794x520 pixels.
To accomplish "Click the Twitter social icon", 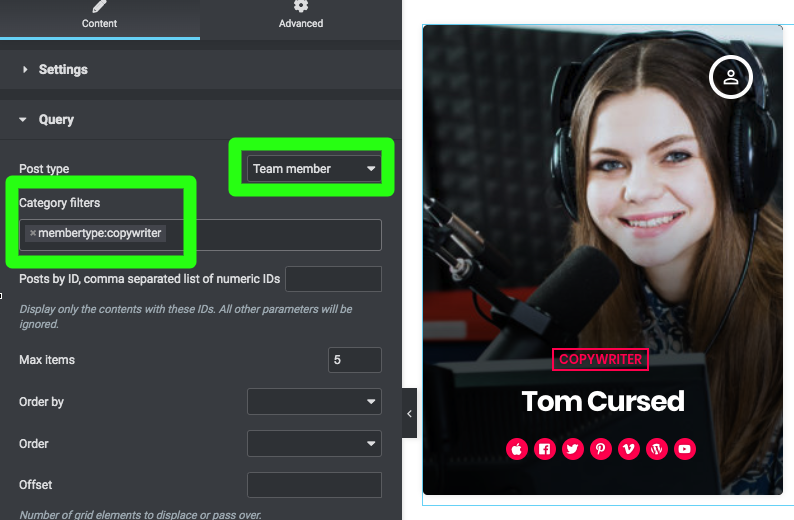I will tap(573, 449).
